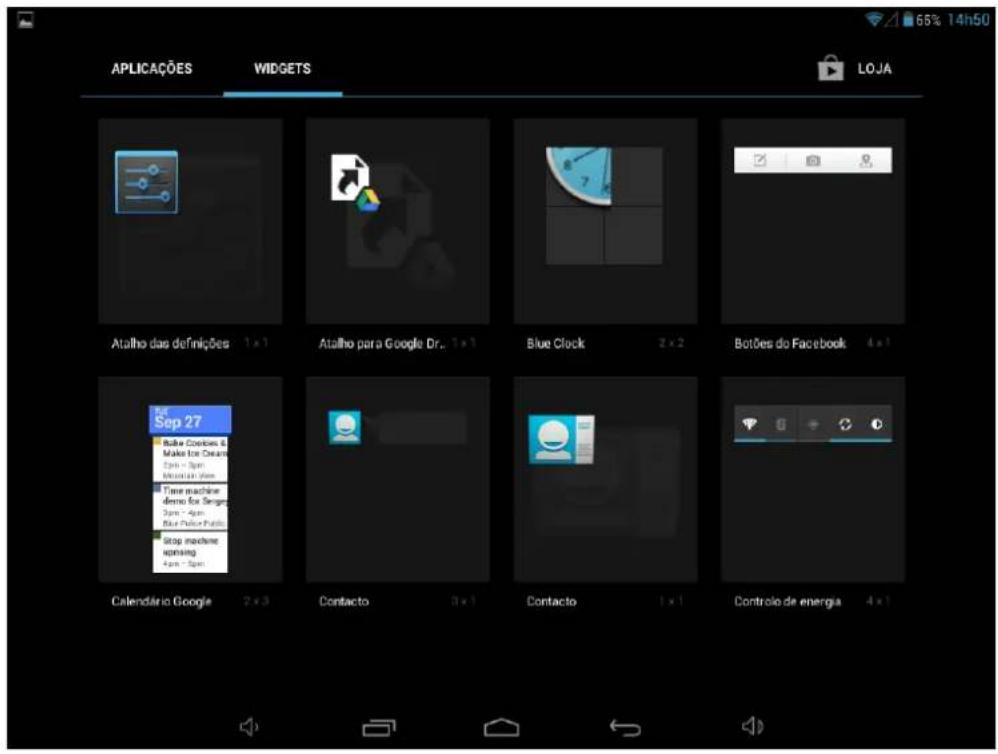Tap the volume down navigation icon

click(249, 726)
